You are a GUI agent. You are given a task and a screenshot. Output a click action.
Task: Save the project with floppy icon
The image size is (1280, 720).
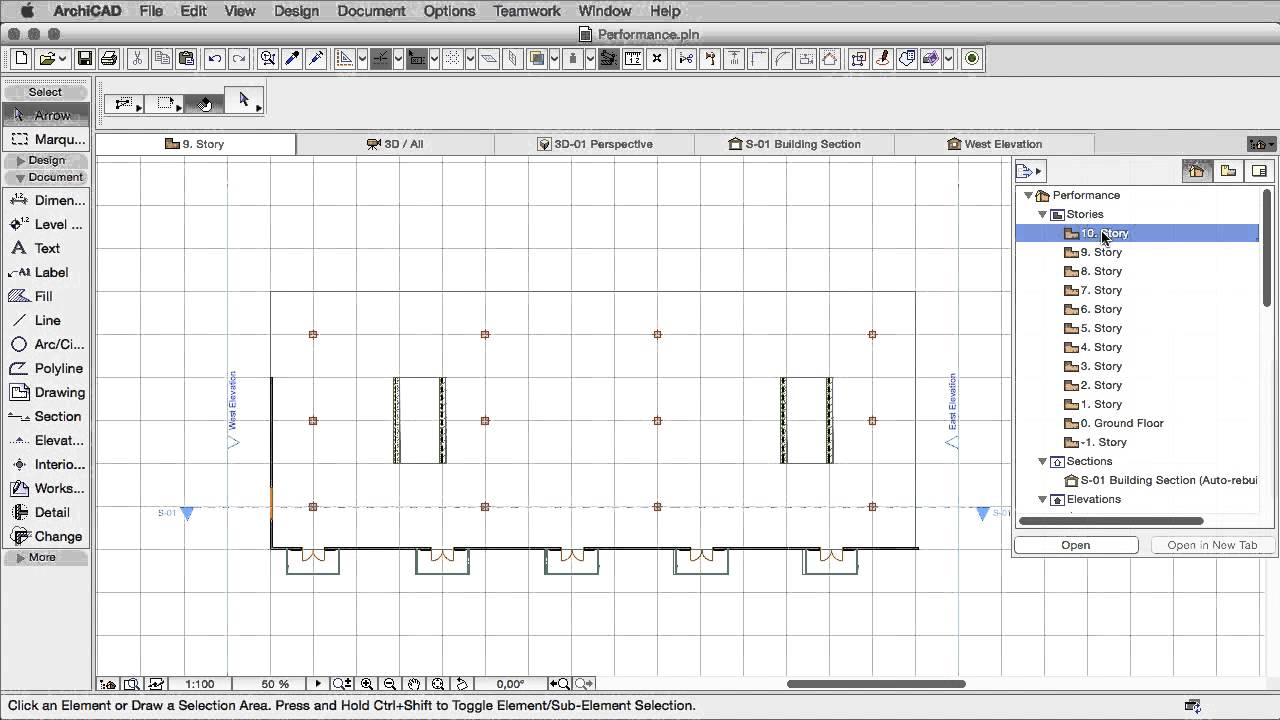tap(85, 59)
